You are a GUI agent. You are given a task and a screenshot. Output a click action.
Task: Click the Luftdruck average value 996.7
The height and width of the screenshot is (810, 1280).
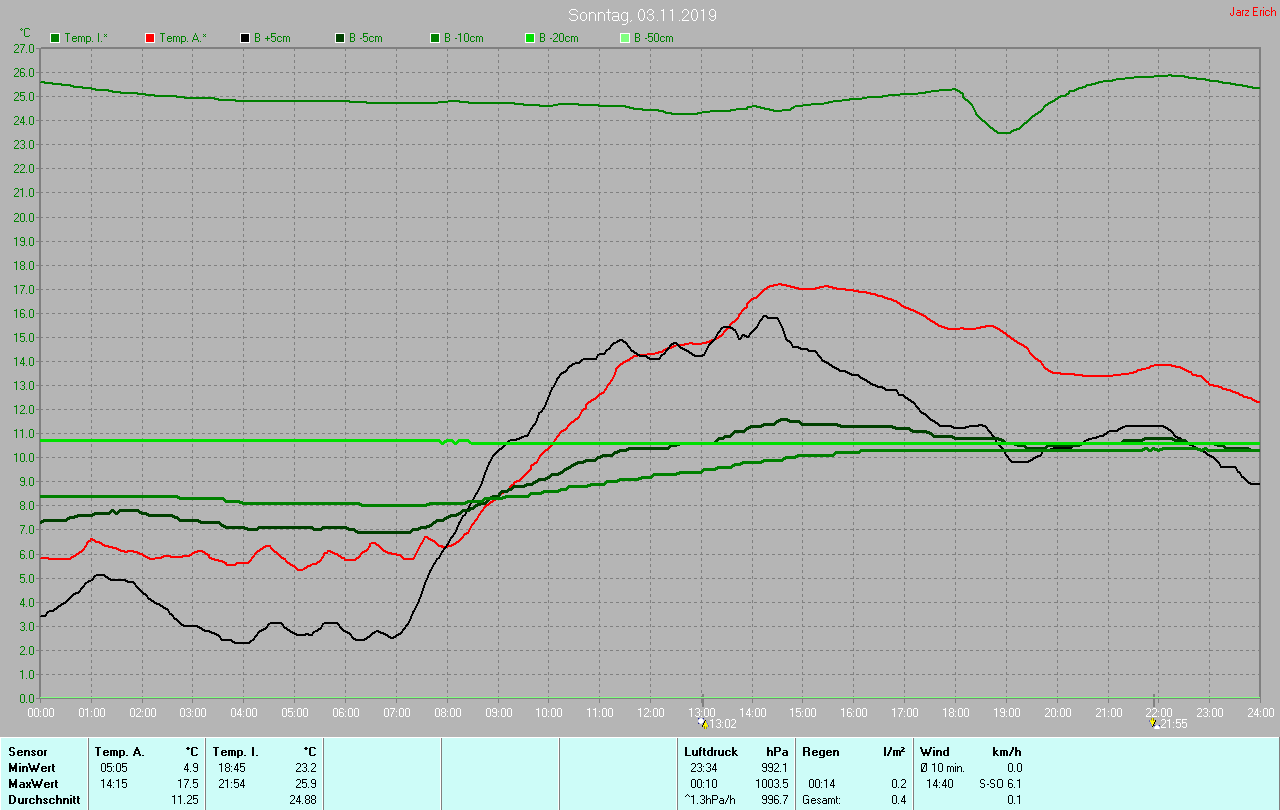(x=774, y=799)
